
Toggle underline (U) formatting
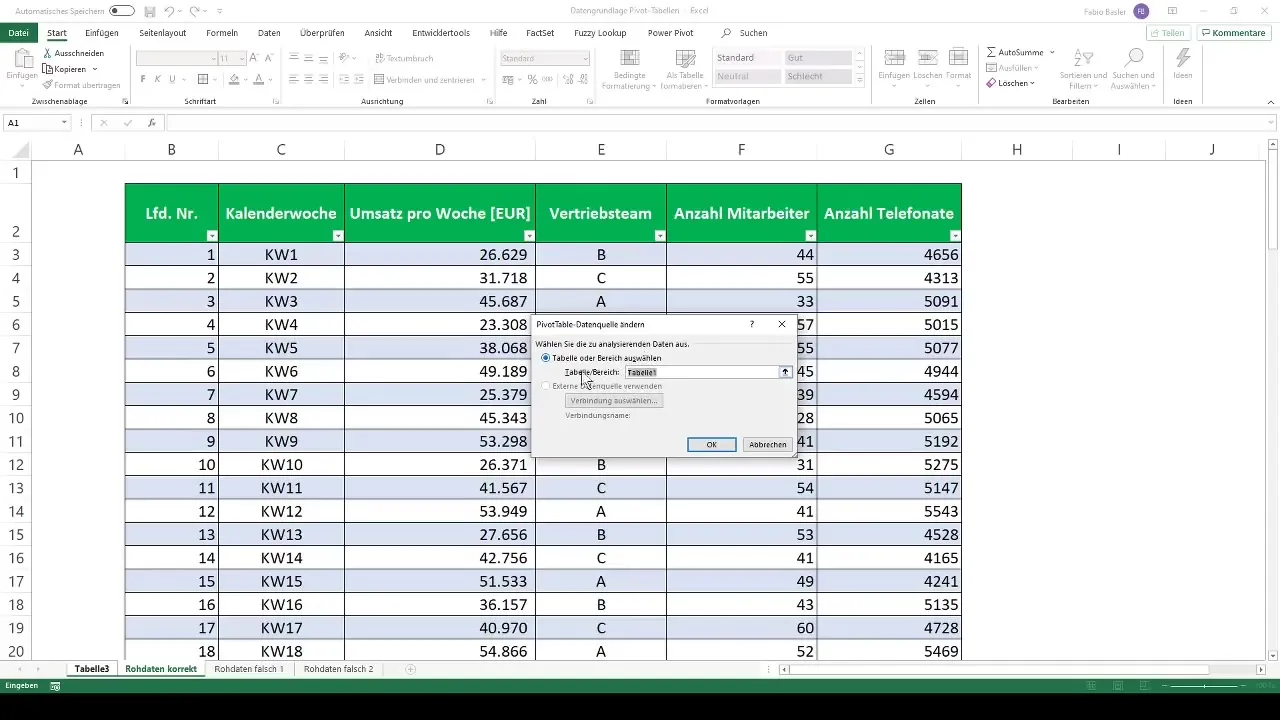pyautogui.click(x=173, y=79)
